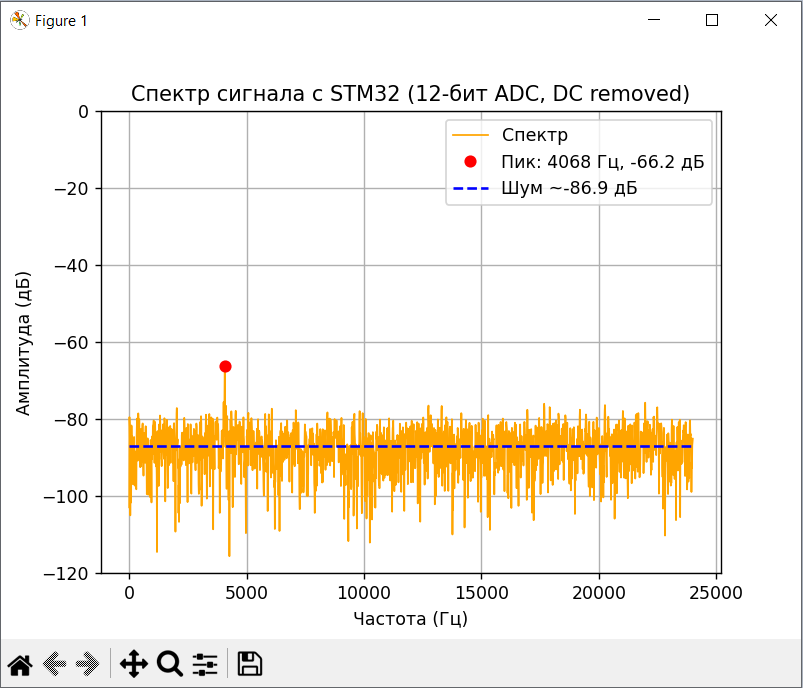Screen dimensions: 803x688
Task: Maximize the Figure 1 window
Action: 712,20
